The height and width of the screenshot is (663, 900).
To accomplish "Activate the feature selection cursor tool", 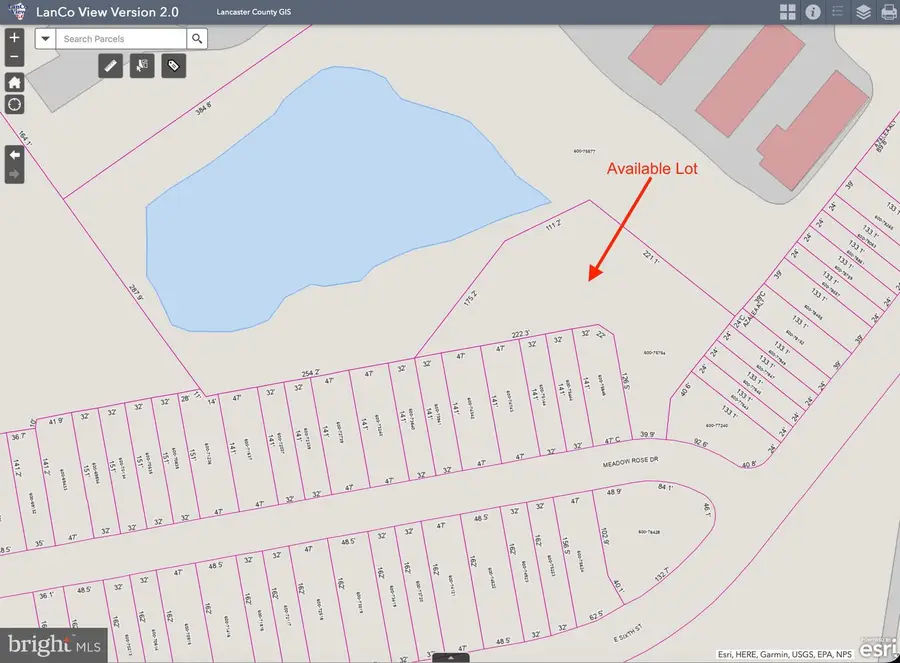I will click(141, 65).
